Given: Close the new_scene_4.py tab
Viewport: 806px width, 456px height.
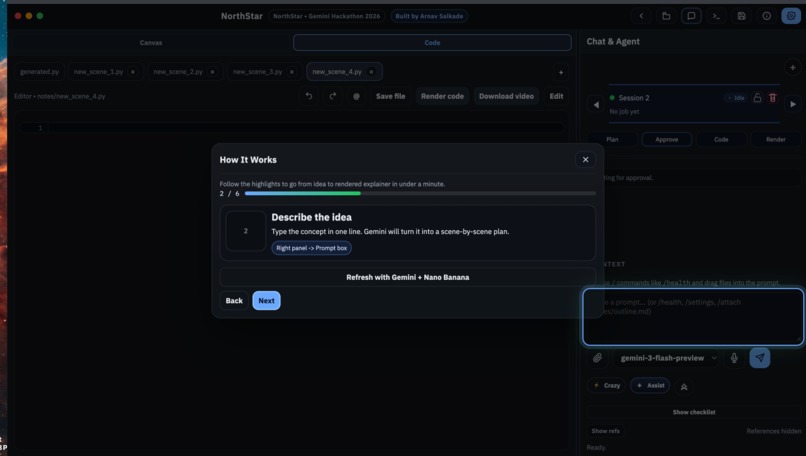Looking at the screenshot, I should pos(372,72).
